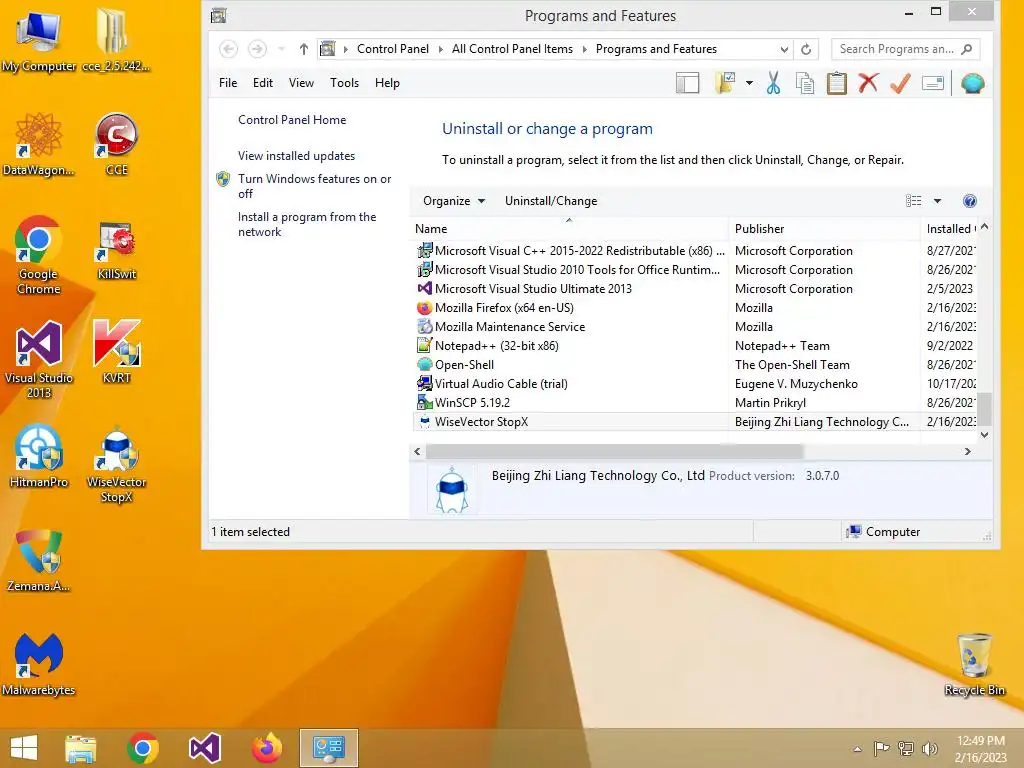Click the volume speaker tray icon

pyautogui.click(x=930, y=748)
